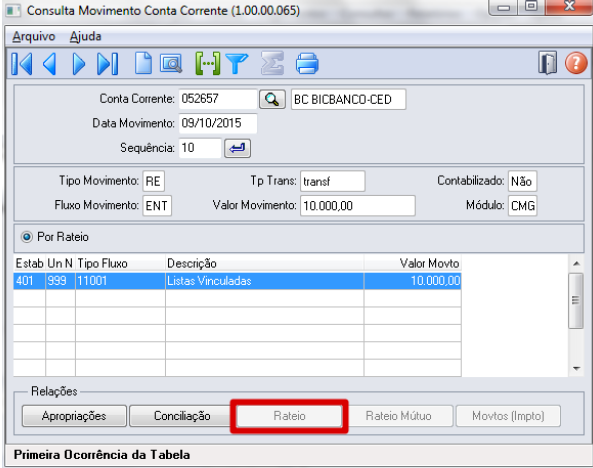Click the table scrollbar down arrow
This screenshot has width=593, height=468.
click(x=576, y=368)
